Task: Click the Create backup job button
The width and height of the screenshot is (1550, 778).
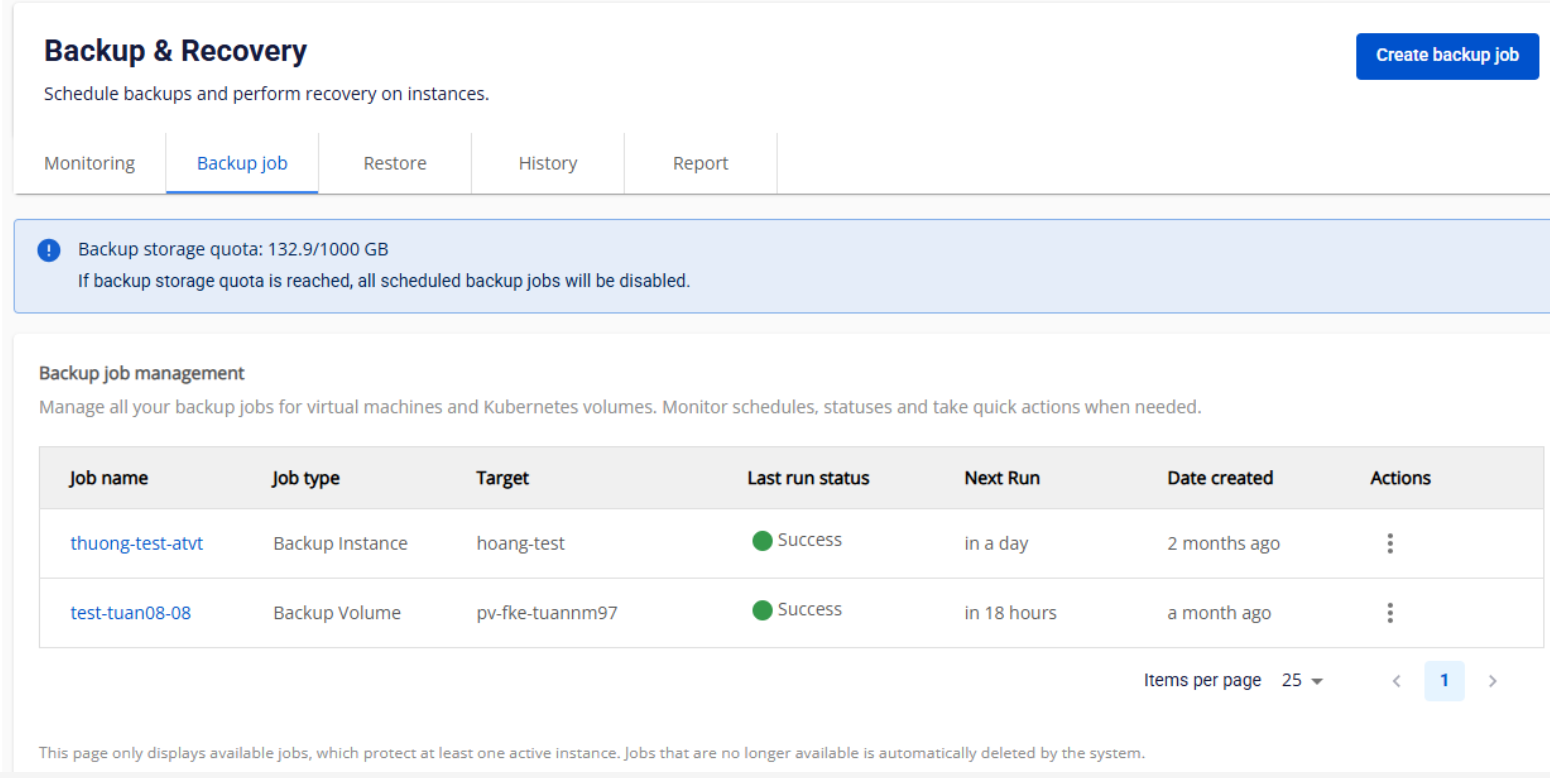Action: (x=1446, y=55)
